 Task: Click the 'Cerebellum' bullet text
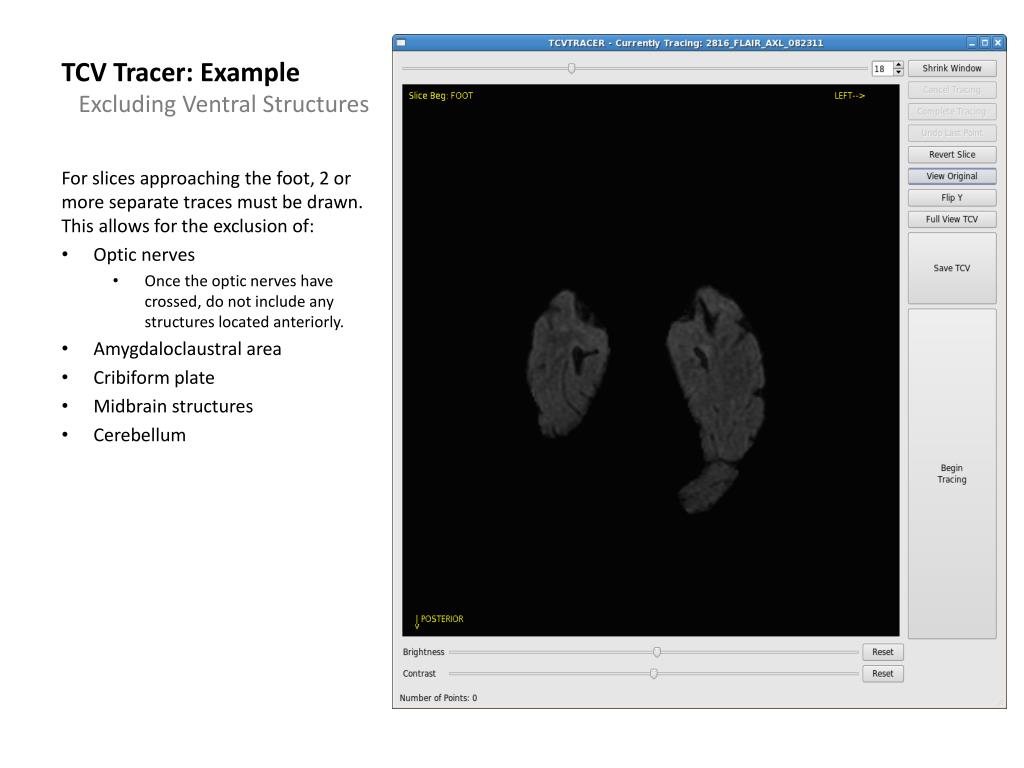(139, 435)
